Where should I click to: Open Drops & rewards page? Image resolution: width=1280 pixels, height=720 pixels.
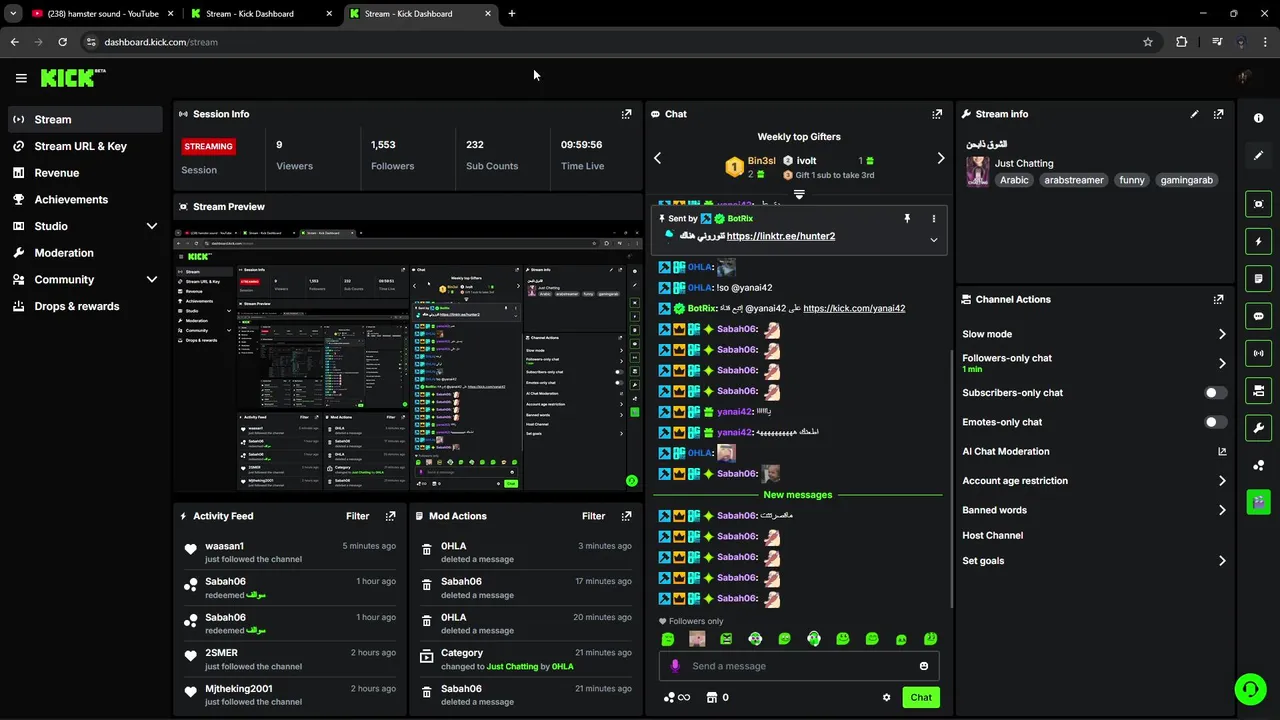[85, 306]
